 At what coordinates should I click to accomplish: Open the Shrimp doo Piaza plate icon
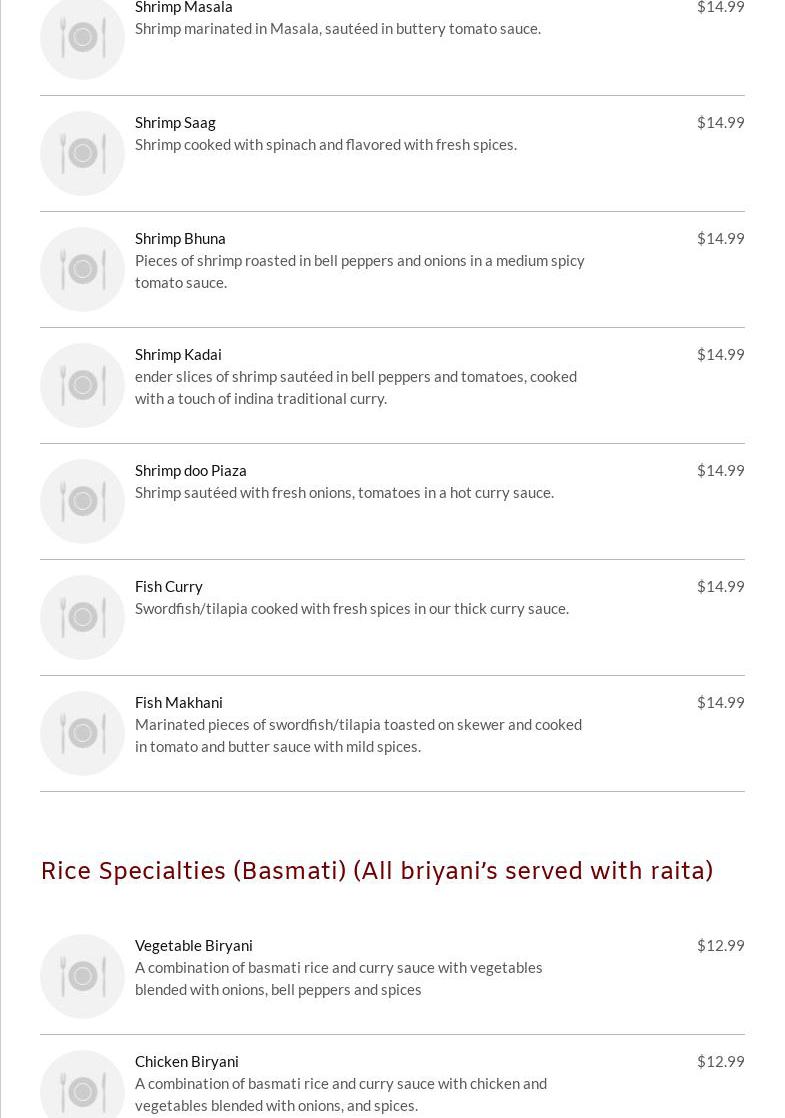point(82,501)
